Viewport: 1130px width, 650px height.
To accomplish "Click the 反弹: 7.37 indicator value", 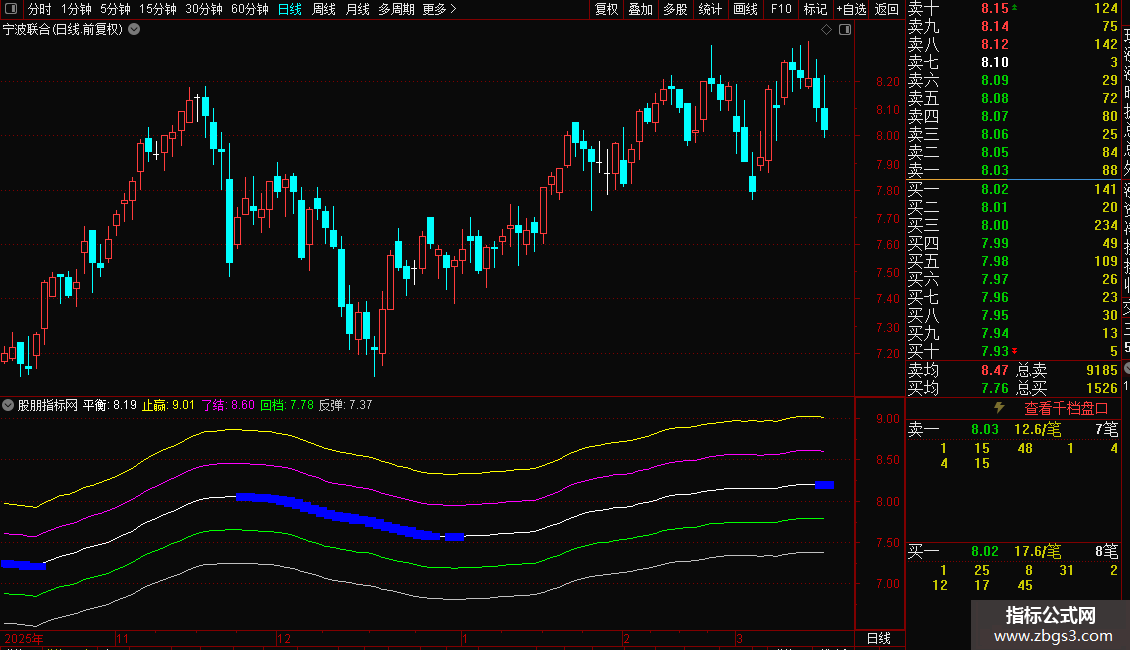I will 345,405.
